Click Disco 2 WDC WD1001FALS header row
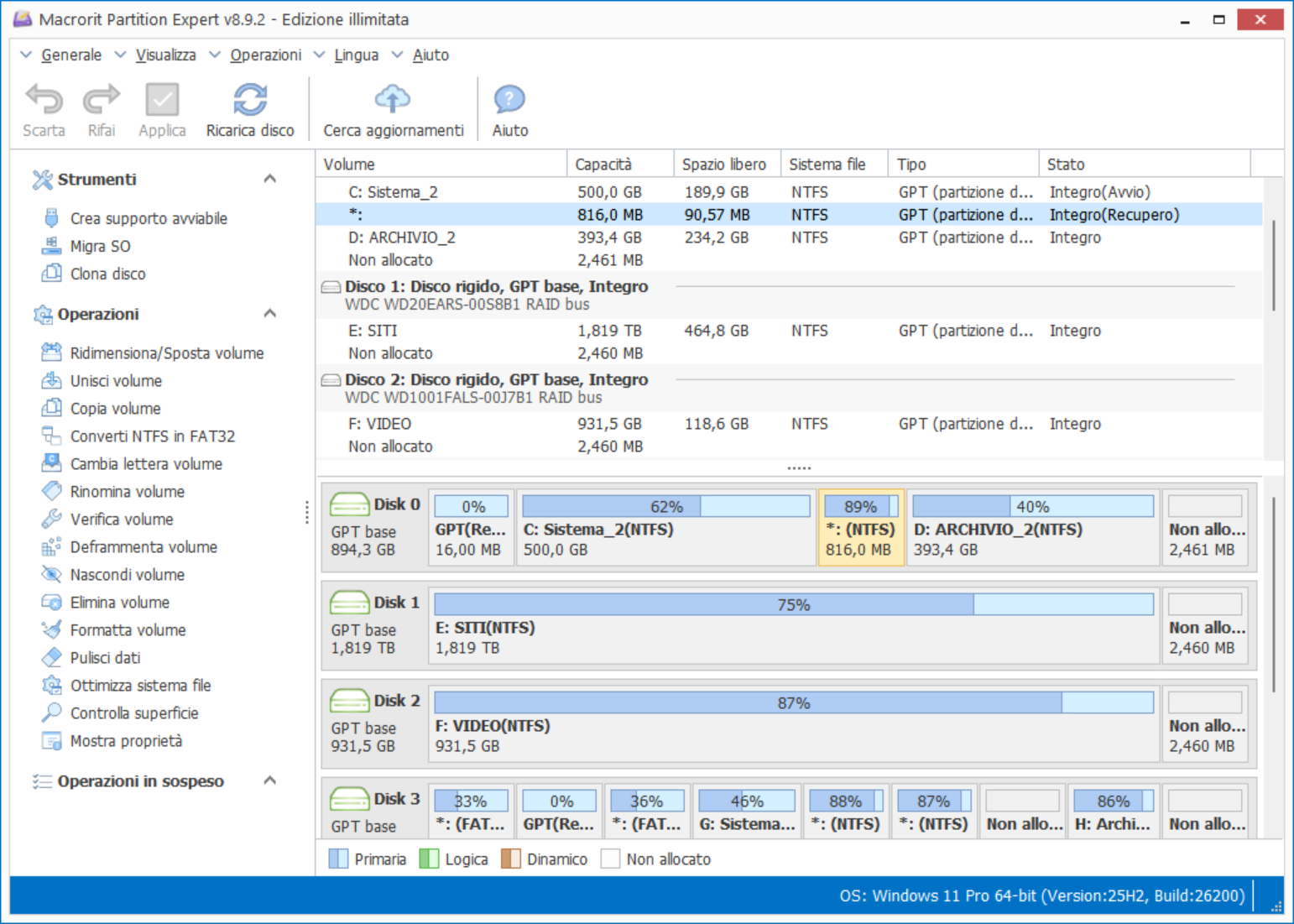 pyautogui.click(x=789, y=388)
